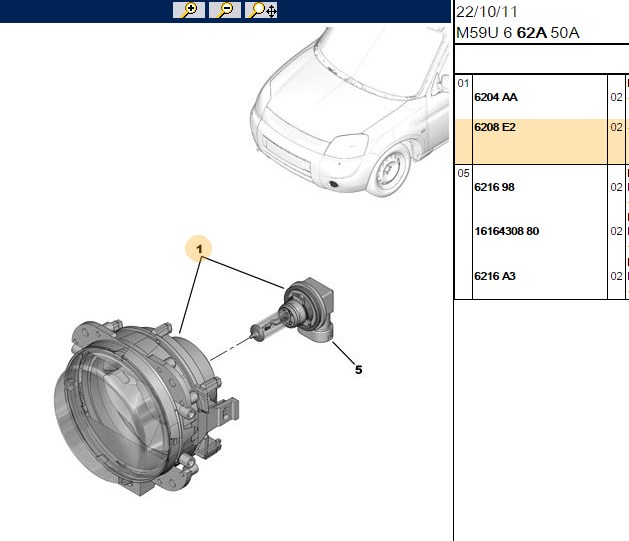The image size is (629, 541).
Task: Select the quantity 02 cell for 6204 AA
Action: (x=616, y=97)
